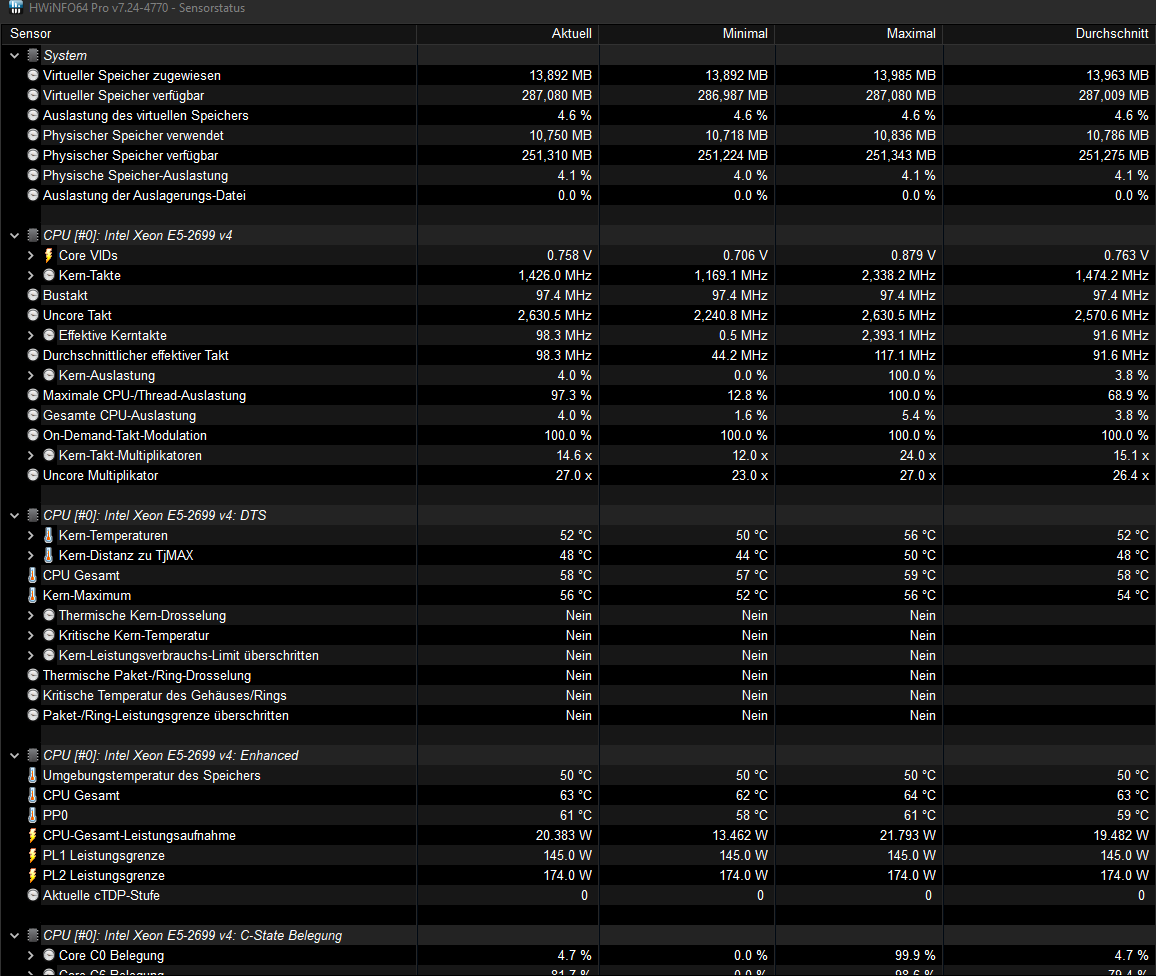Click the 2,338.2 MHz maximal Kern-Takte value
The height and width of the screenshot is (976, 1156).
pyautogui.click(x=899, y=275)
